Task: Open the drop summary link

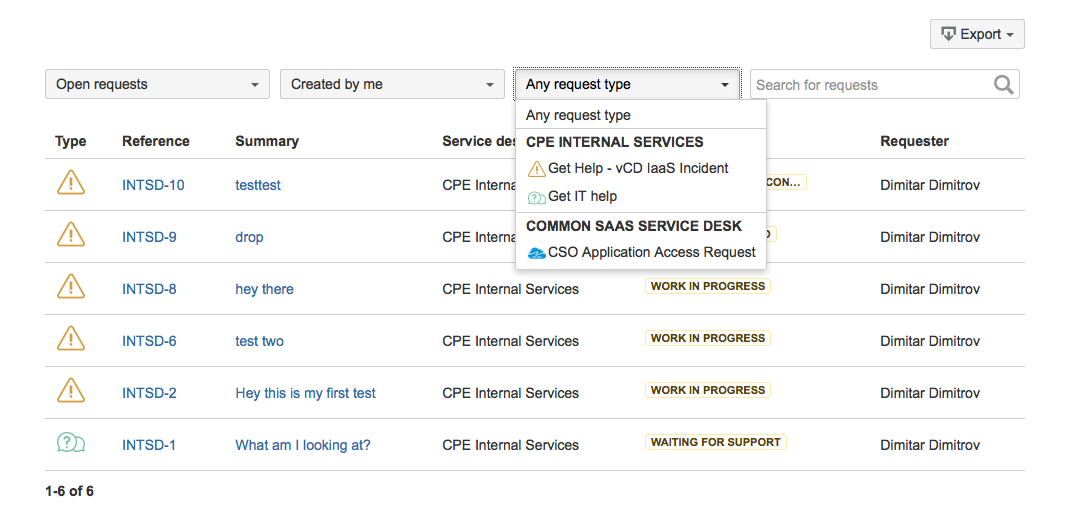Action: pyautogui.click(x=249, y=237)
